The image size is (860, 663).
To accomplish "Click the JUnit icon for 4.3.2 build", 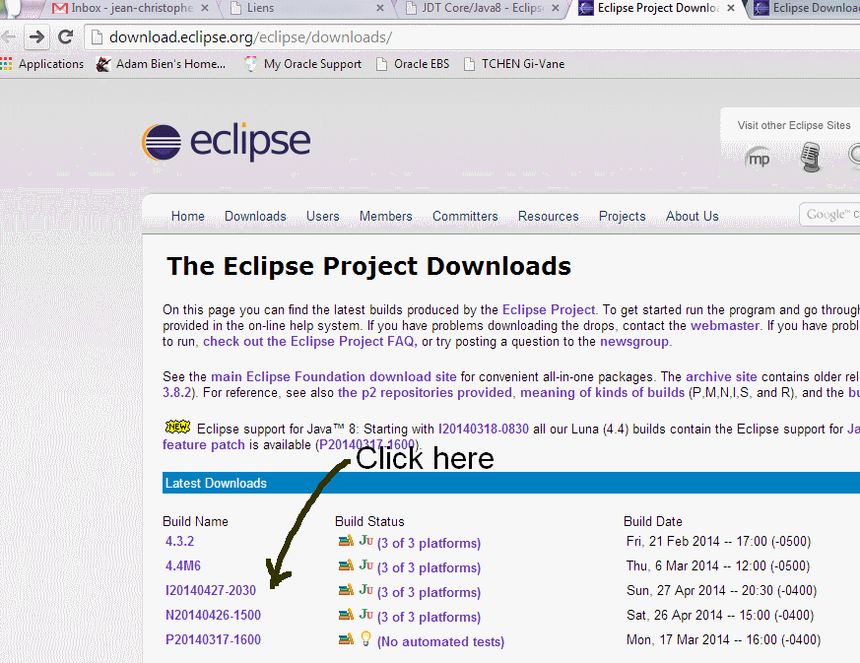I will (366, 542).
